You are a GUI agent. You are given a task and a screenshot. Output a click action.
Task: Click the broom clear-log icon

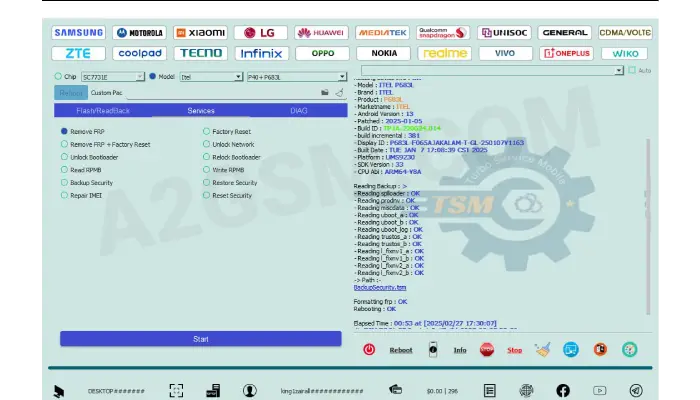(542, 350)
